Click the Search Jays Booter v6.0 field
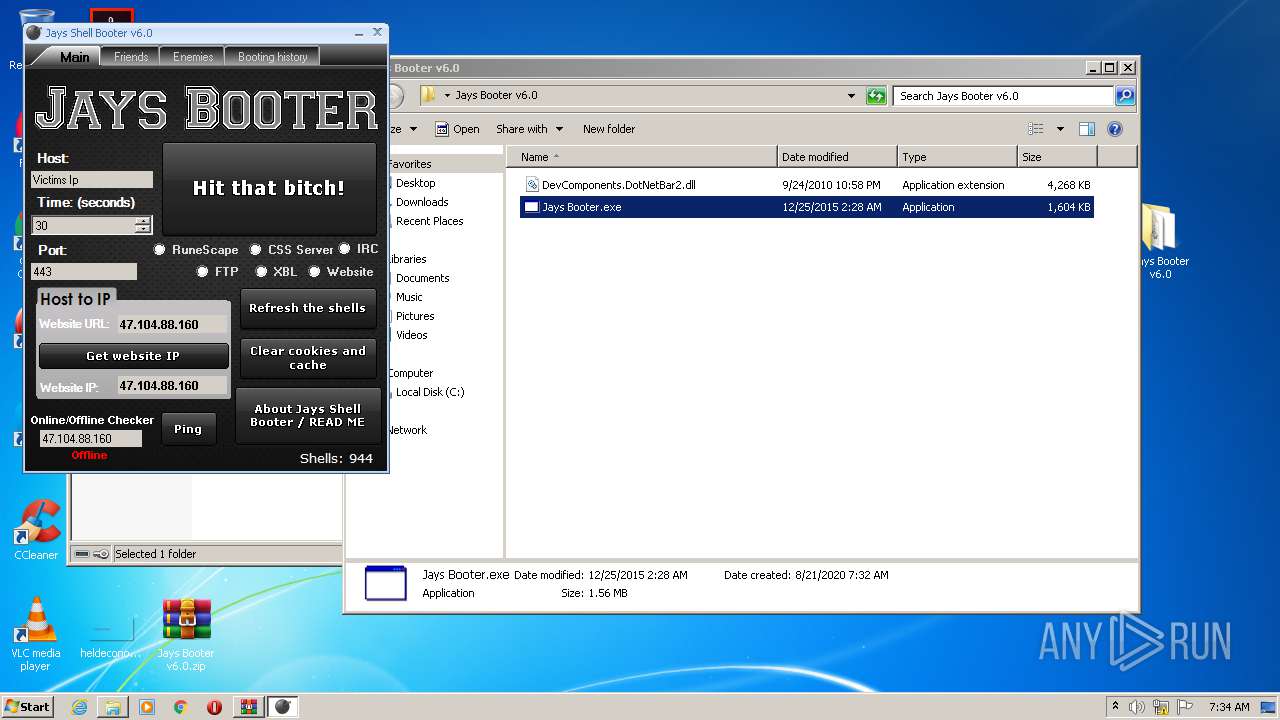Image resolution: width=1280 pixels, height=720 pixels. 1003,96
